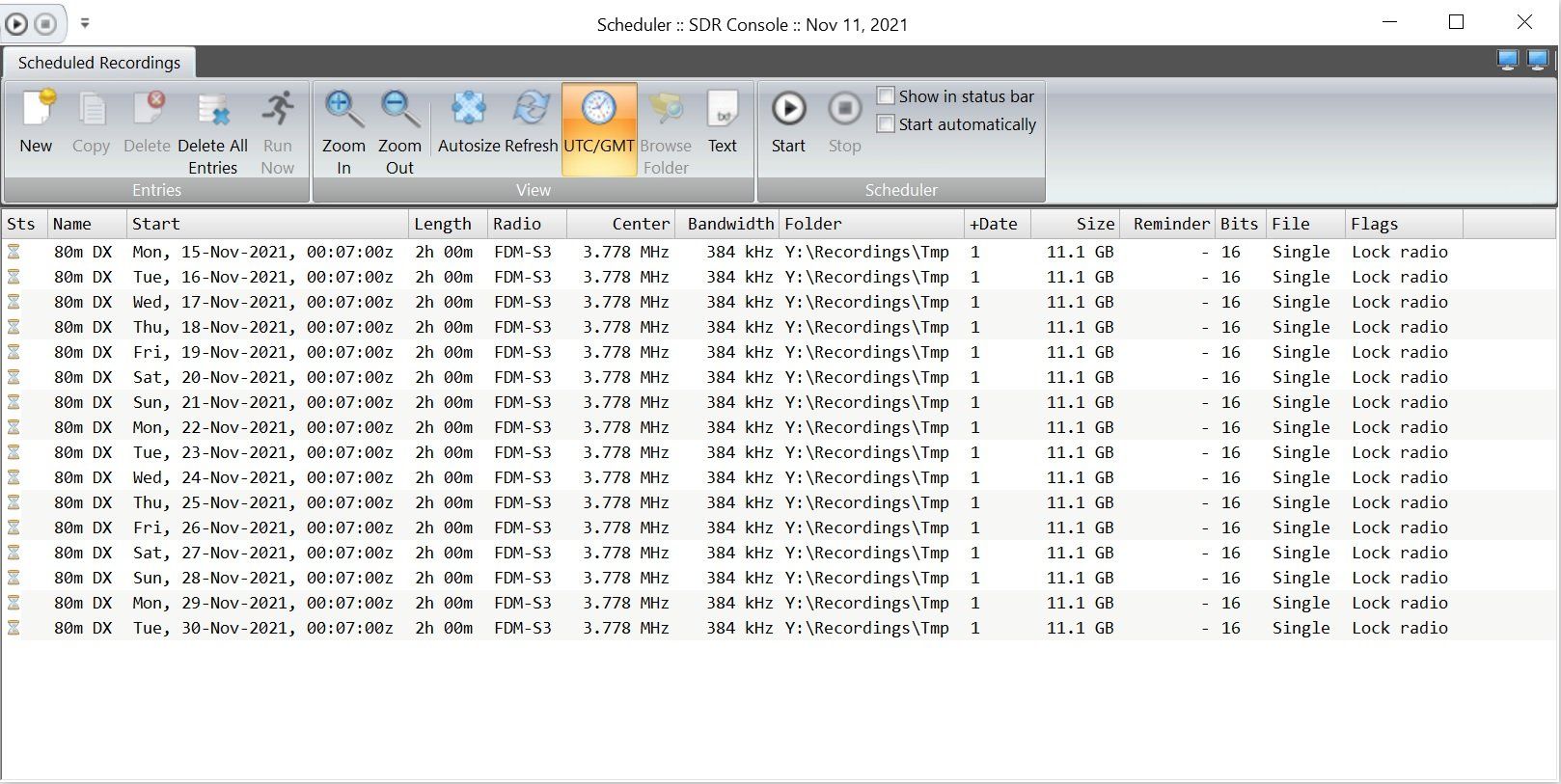This screenshot has width=1561, height=784.
Task: Click the Folder column header
Action: (x=871, y=224)
